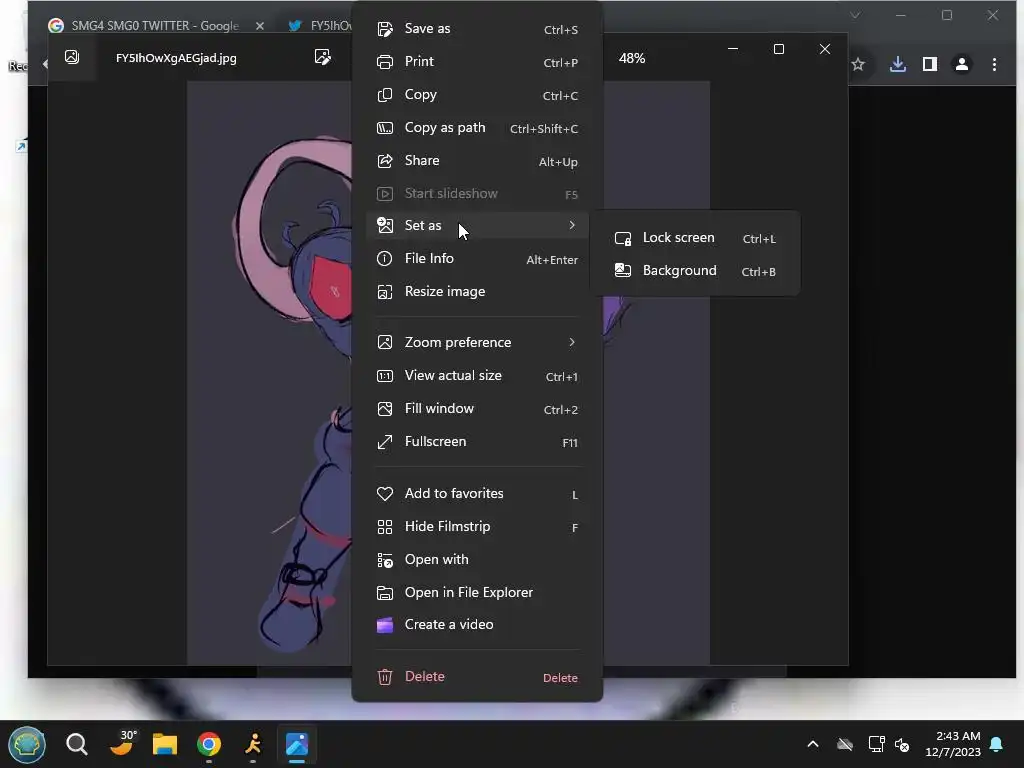Click the Save as disk icon
The height and width of the screenshot is (768, 1024).
click(385, 29)
